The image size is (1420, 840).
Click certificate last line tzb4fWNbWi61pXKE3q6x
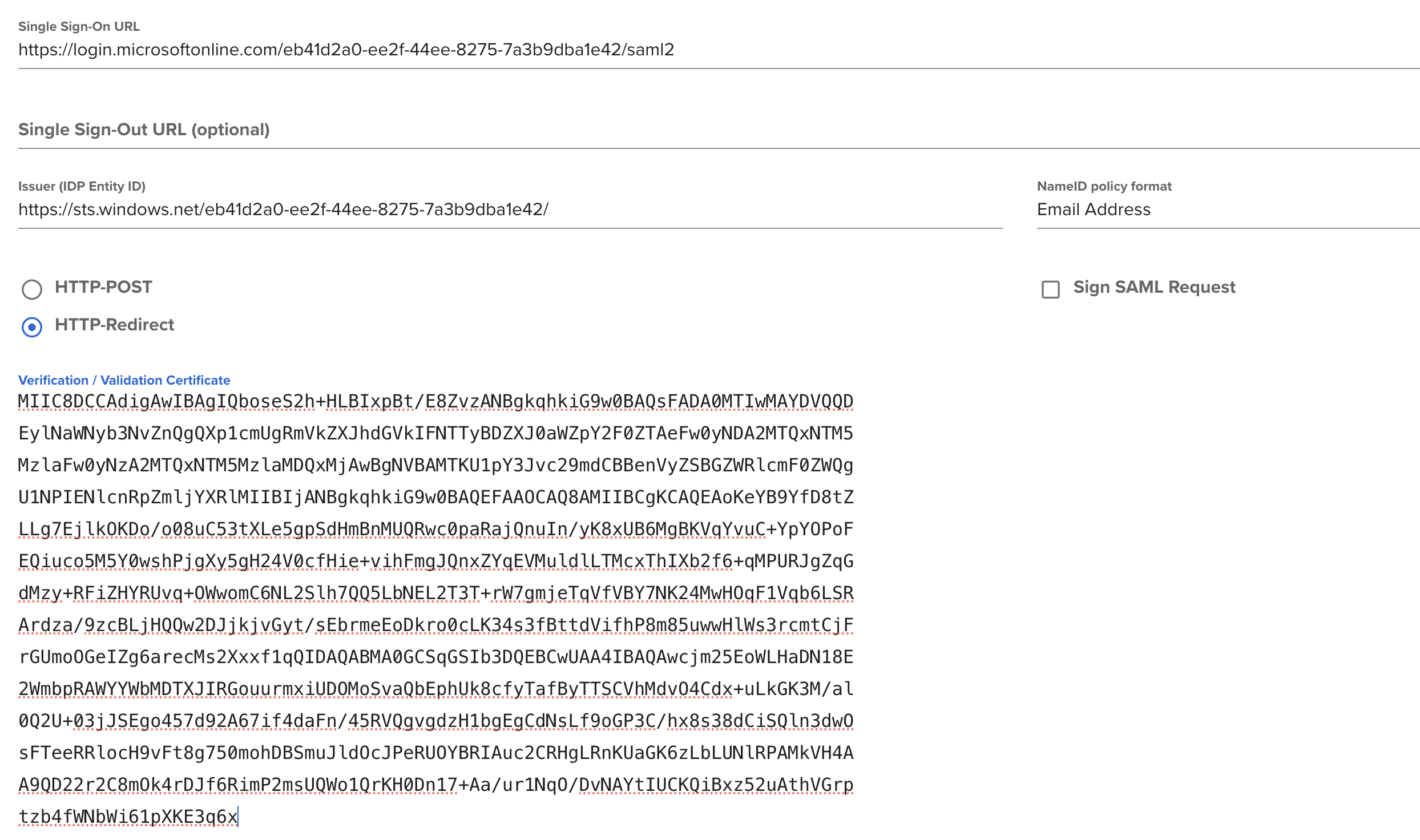[128, 817]
